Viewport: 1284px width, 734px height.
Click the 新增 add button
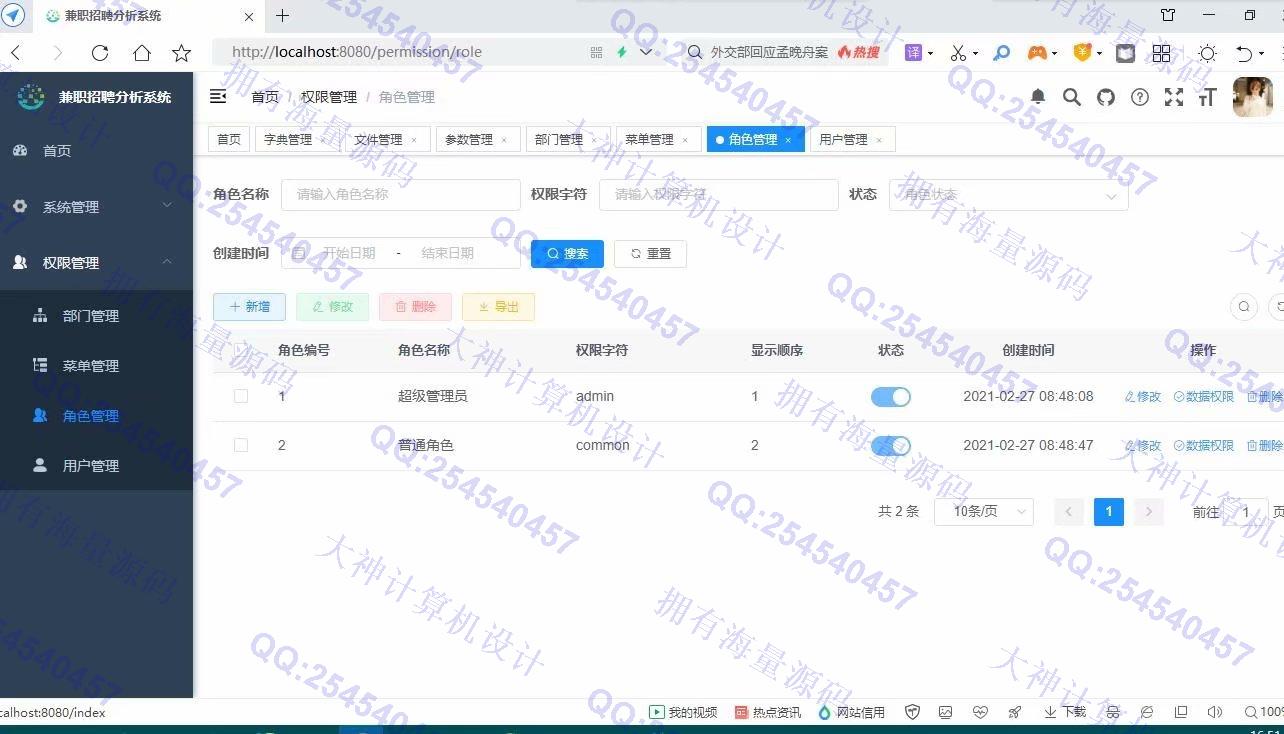pyautogui.click(x=249, y=307)
